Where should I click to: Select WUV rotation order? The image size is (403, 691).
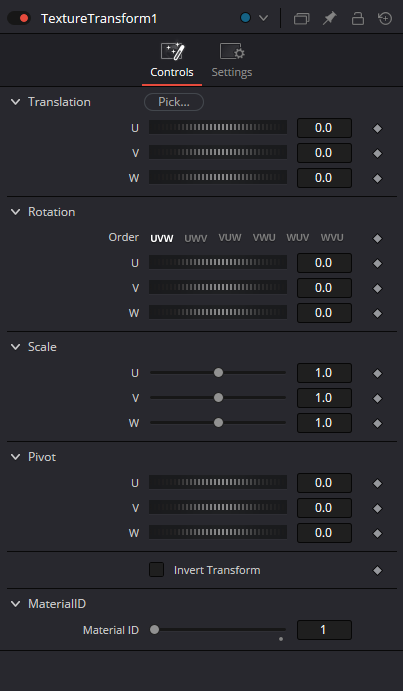pos(298,238)
